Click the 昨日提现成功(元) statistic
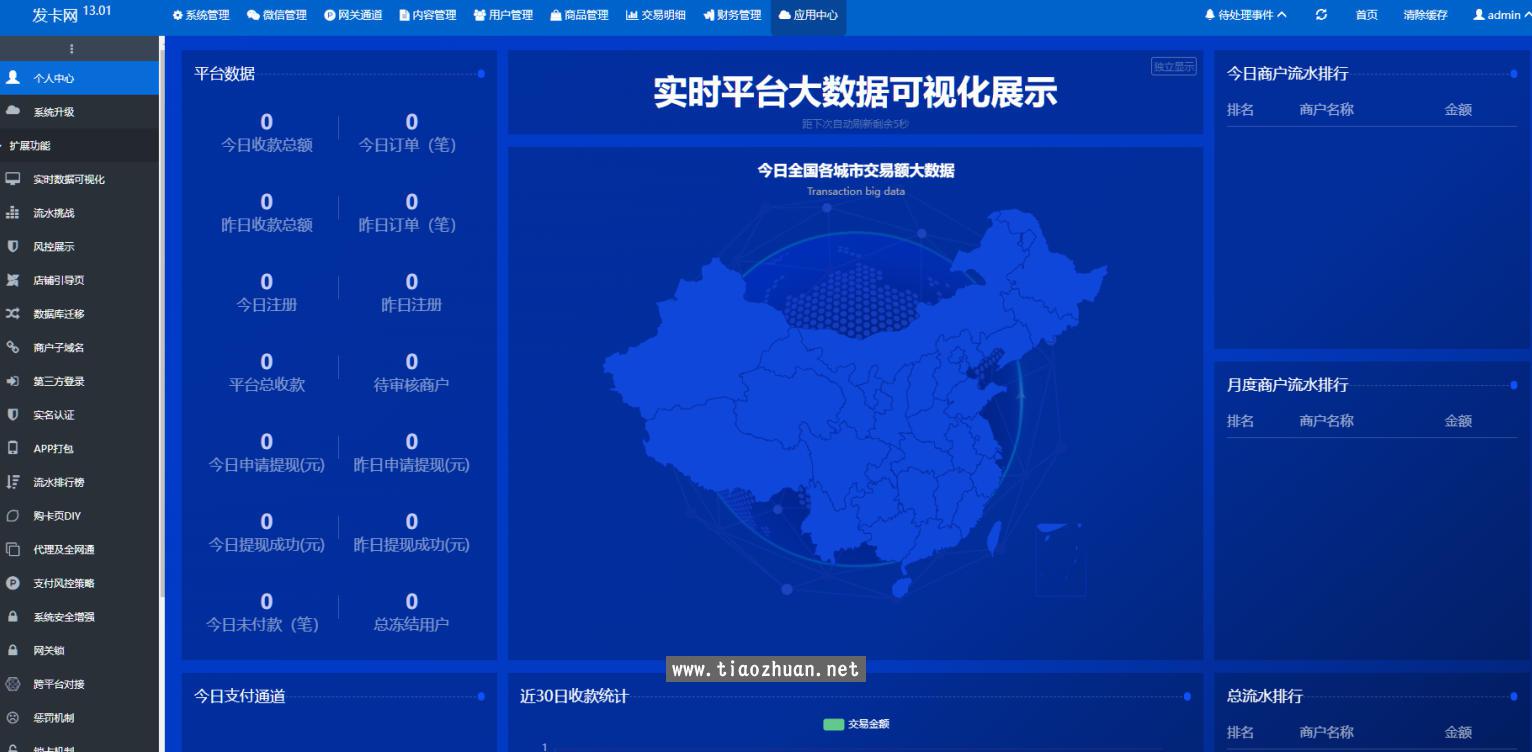 pyautogui.click(x=411, y=533)
